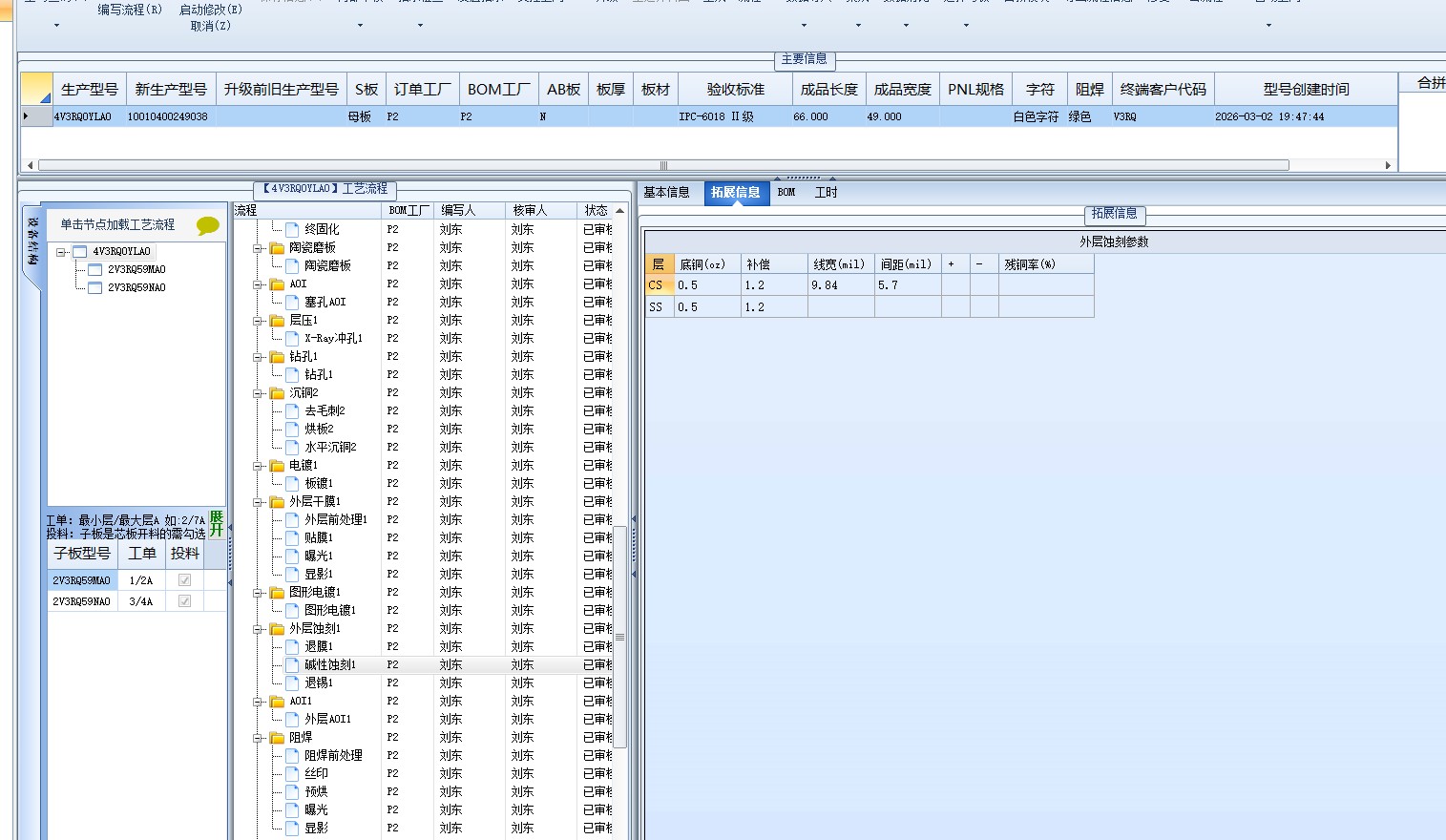Select the 显影1 process step
This screenshot has height=840, width=1446.
coord(319,574)
